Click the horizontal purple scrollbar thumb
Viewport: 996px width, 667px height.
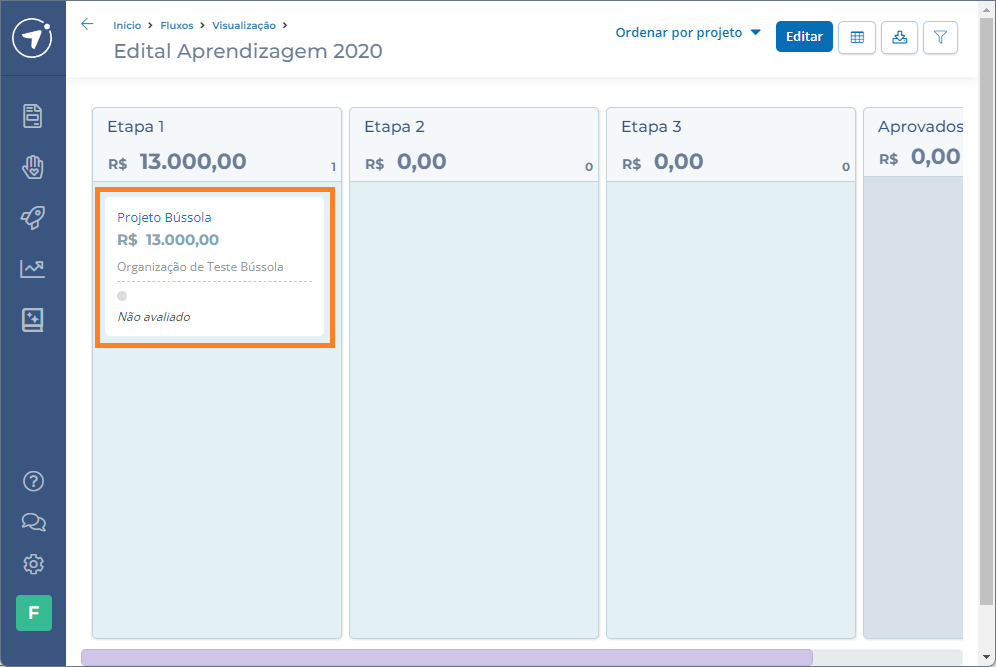pyautogui.click(x=447, y=657)
